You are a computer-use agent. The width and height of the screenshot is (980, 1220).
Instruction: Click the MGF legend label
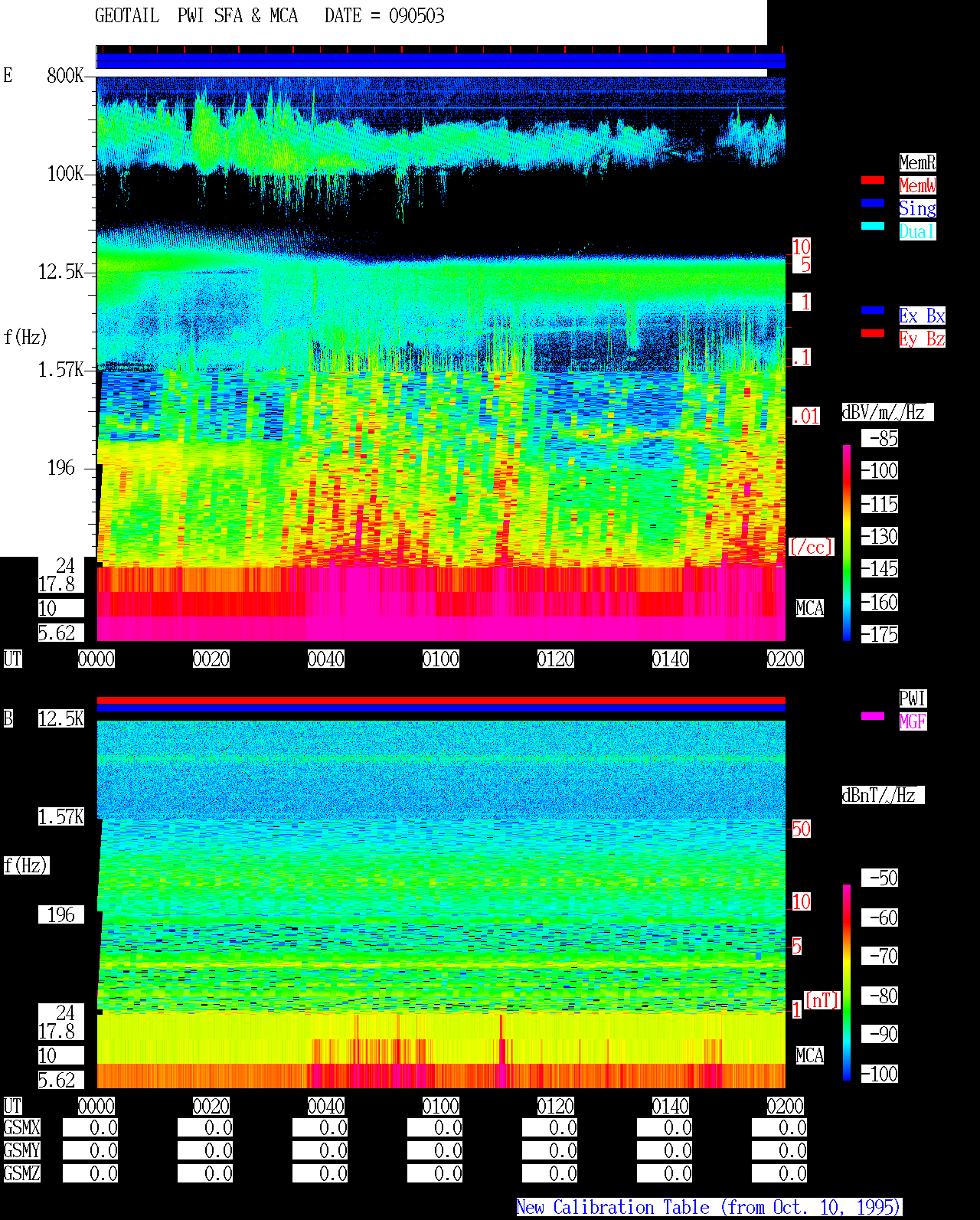[x=913, y=721]
